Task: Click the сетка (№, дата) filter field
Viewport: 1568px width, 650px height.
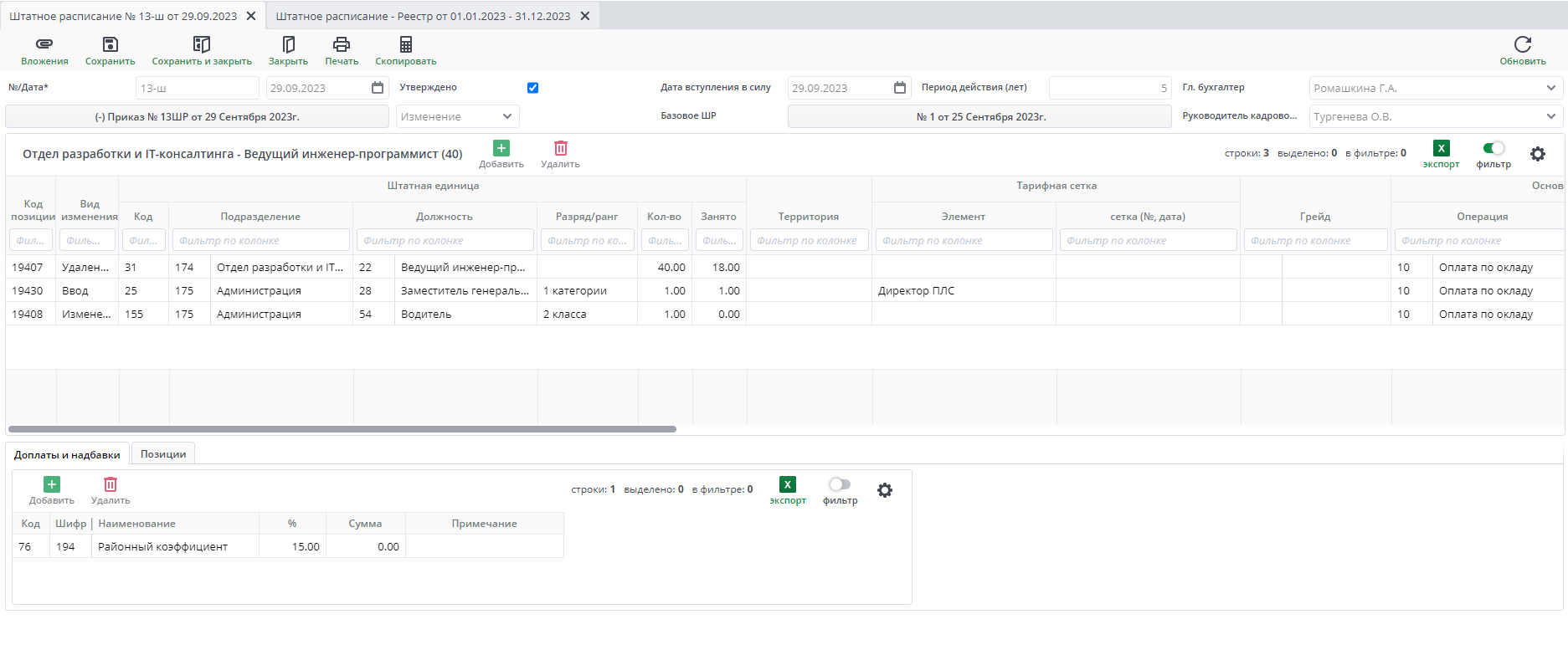Action: coord(1149,240)
